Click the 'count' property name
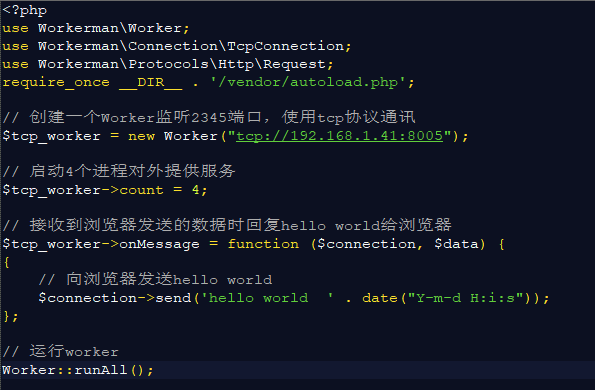 pos(142,190)
